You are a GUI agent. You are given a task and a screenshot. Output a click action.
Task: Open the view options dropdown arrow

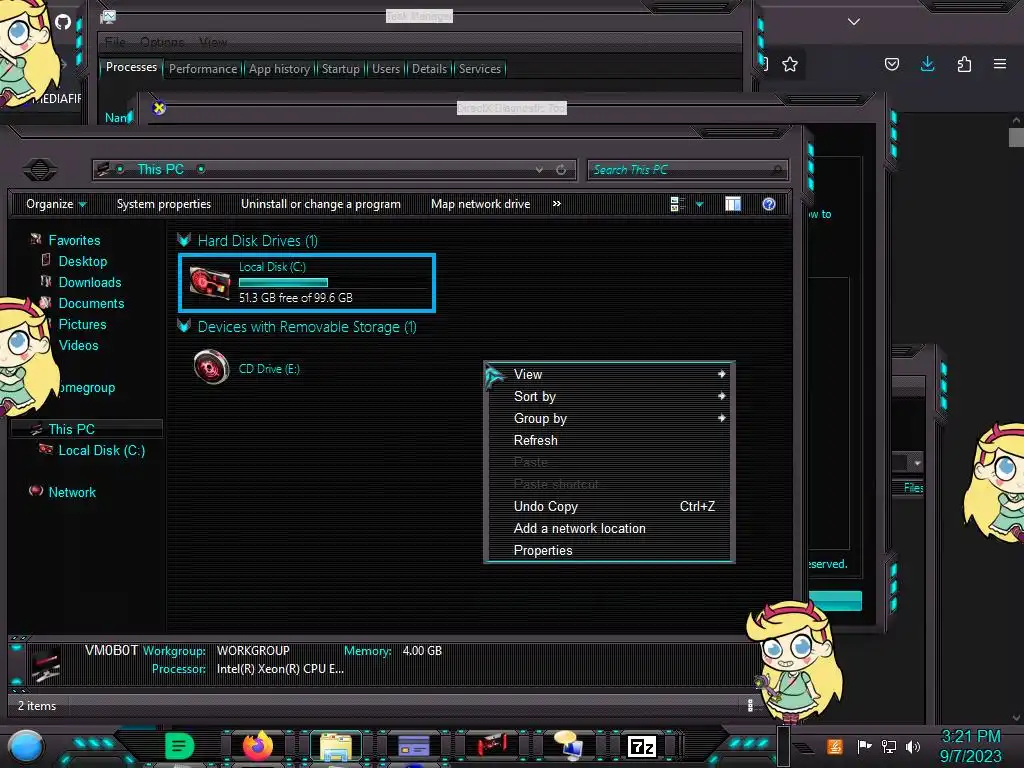click(x=699, y=204)
